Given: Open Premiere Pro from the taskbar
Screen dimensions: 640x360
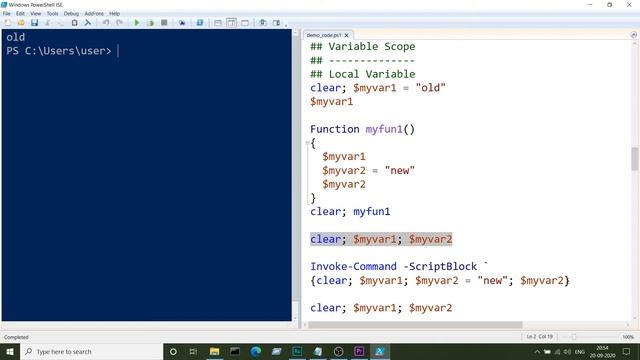Looking at the screenshot, I should click(x=359, y=351).
